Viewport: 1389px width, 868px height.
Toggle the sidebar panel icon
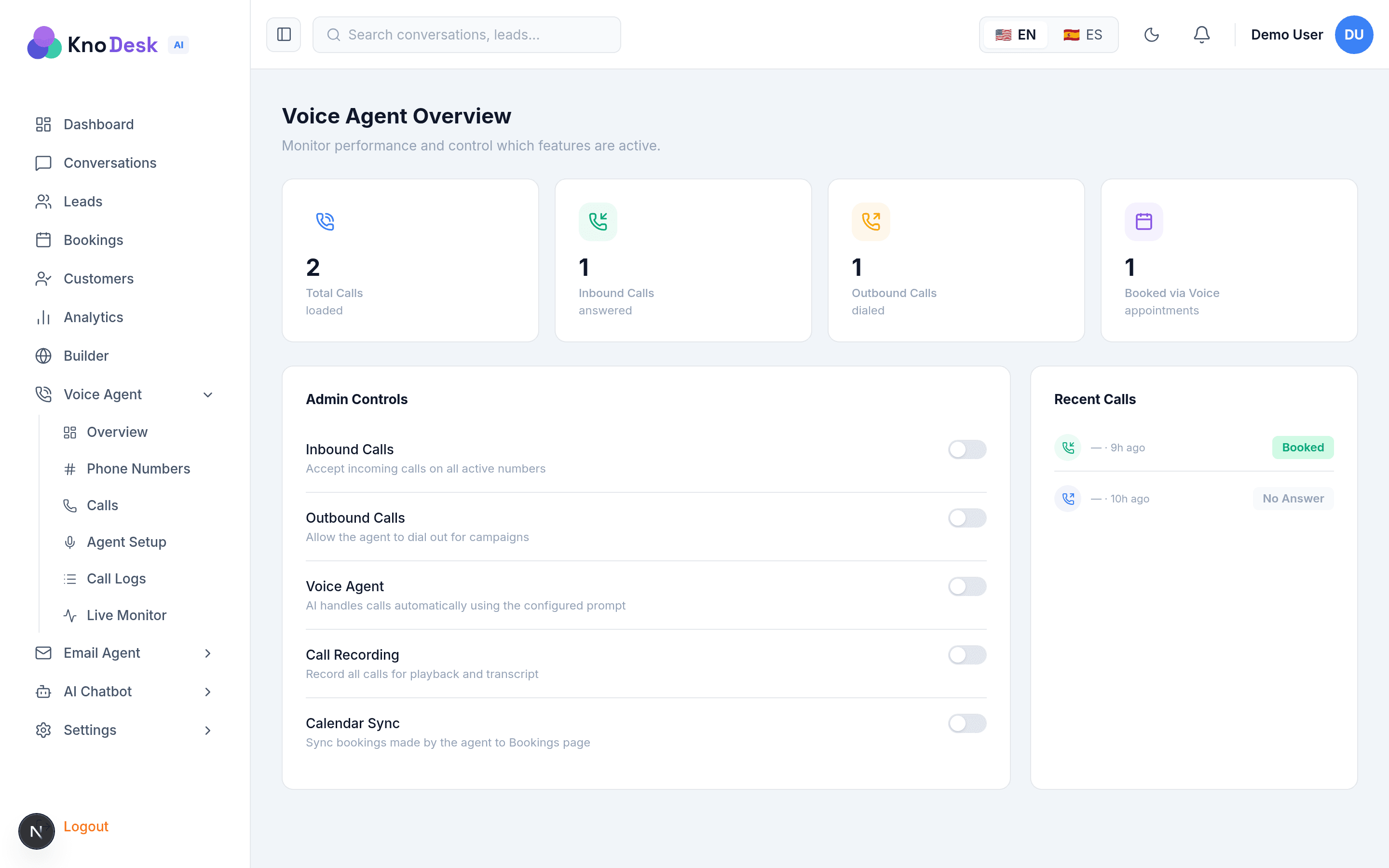[284, 34]
